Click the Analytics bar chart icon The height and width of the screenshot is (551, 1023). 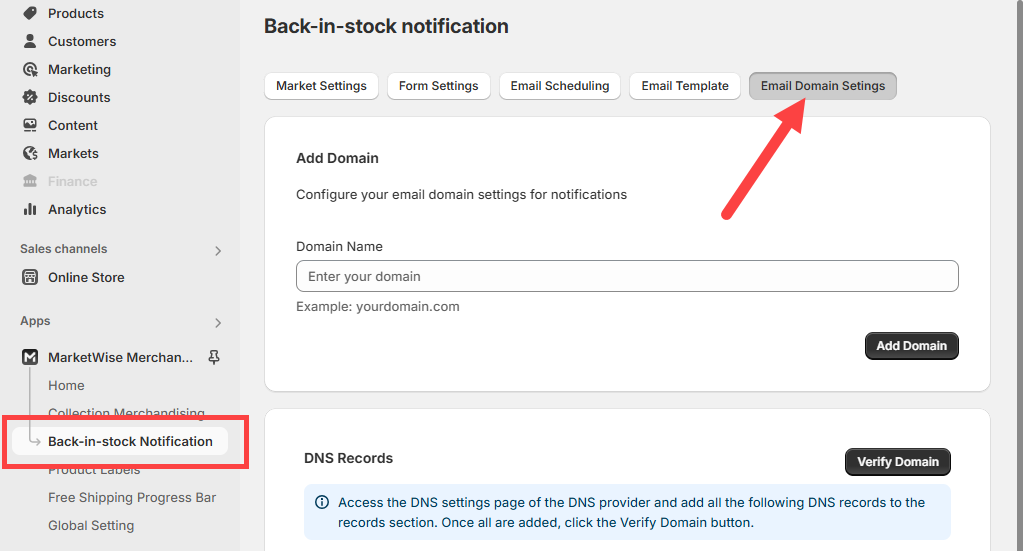[x=30, y=209]
